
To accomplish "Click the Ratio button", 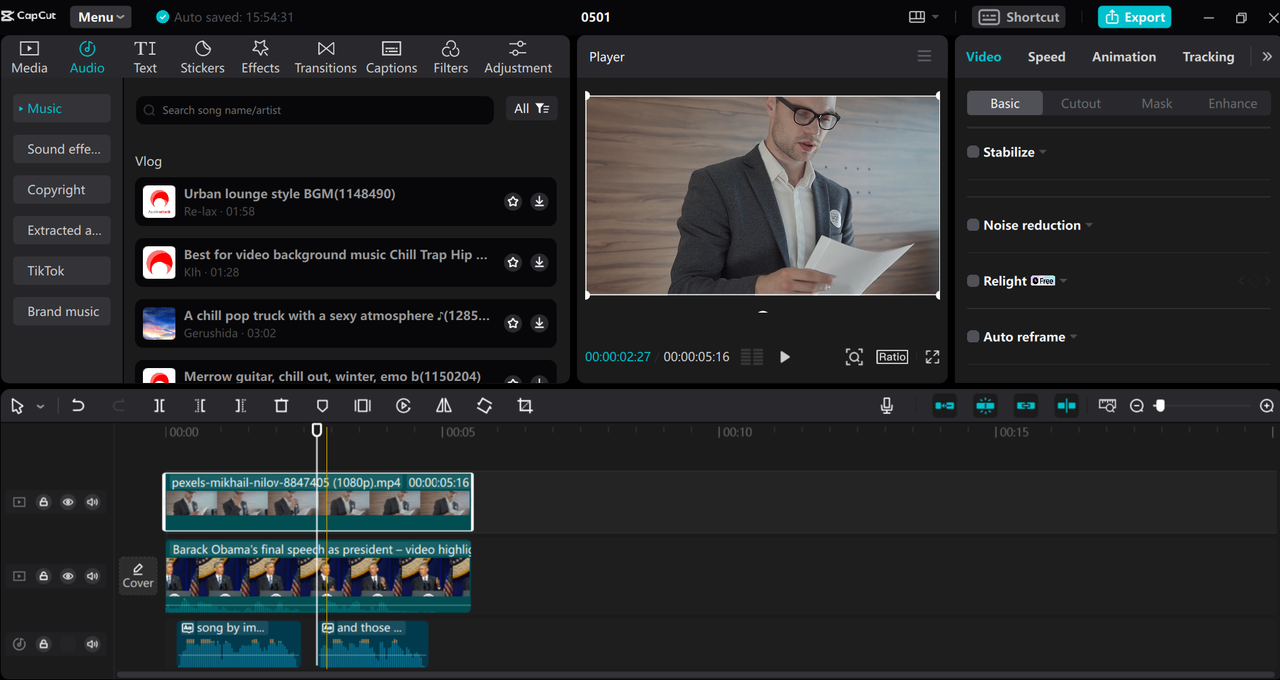I will [892, 357].
